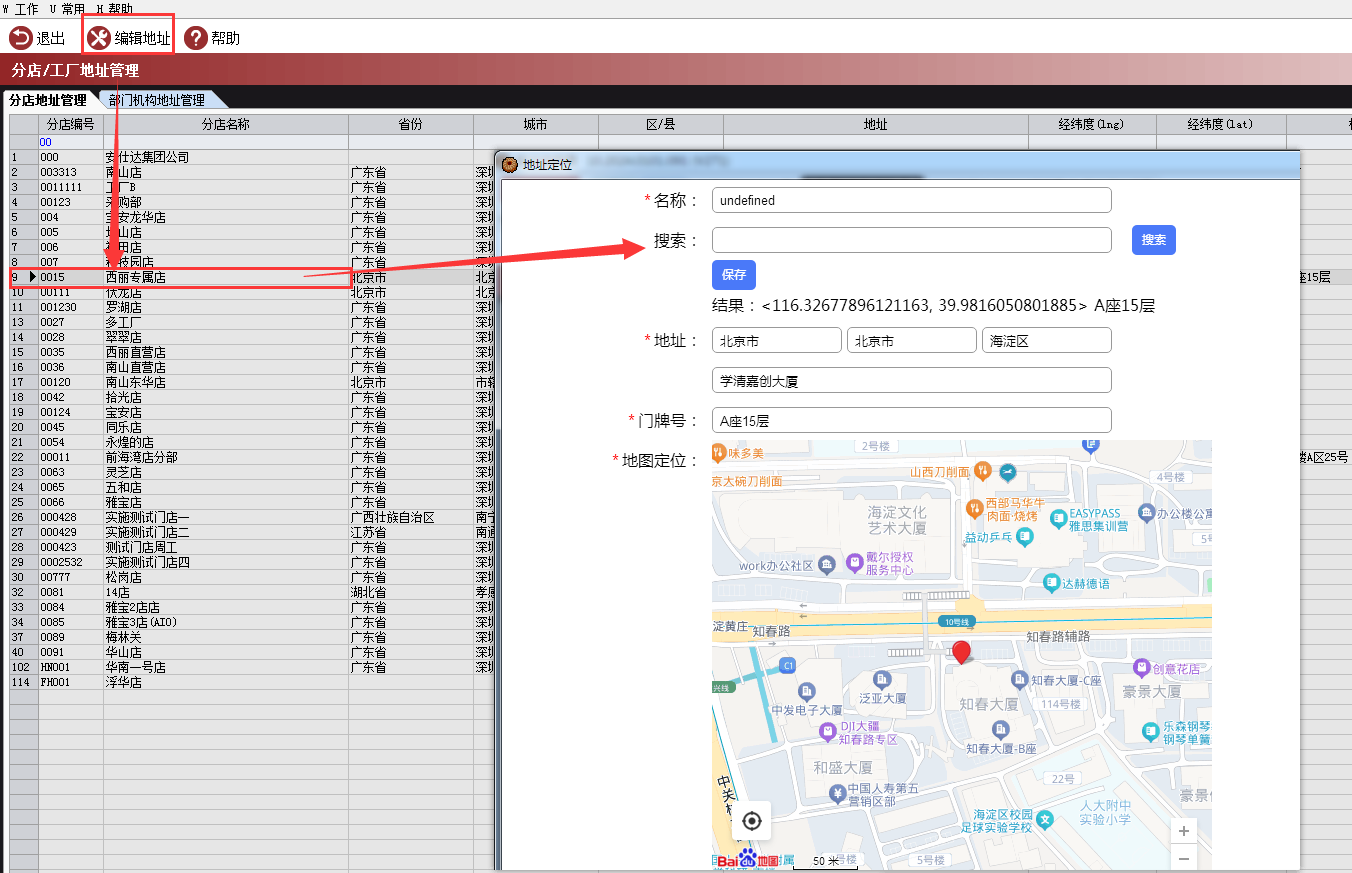The height and width of the screenshot is (873, 1352).
Task: Click the map locate-me crosshair icon
Action: coord(752,821)
